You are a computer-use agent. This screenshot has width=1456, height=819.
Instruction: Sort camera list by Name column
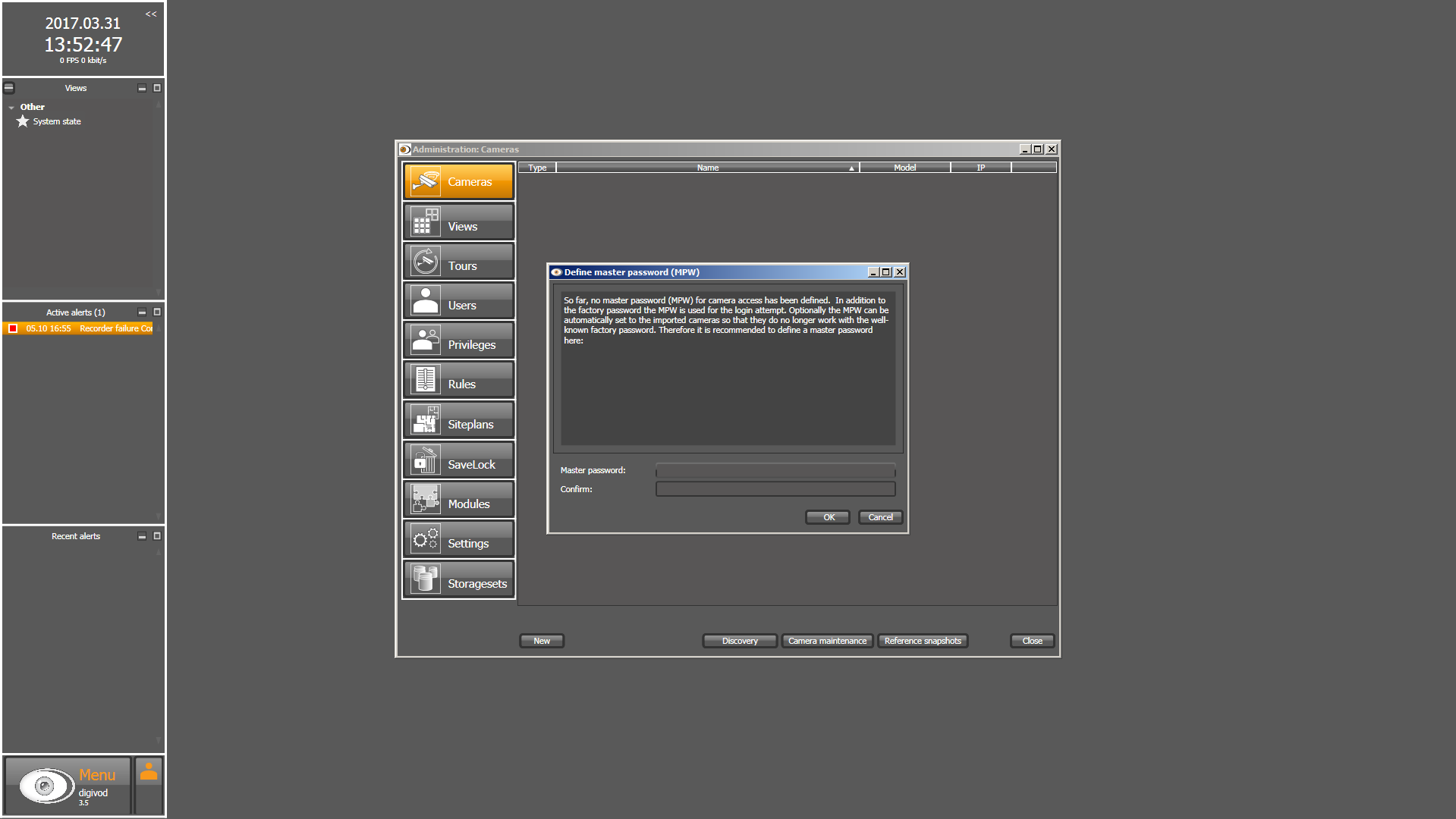[x=707, y=168]
